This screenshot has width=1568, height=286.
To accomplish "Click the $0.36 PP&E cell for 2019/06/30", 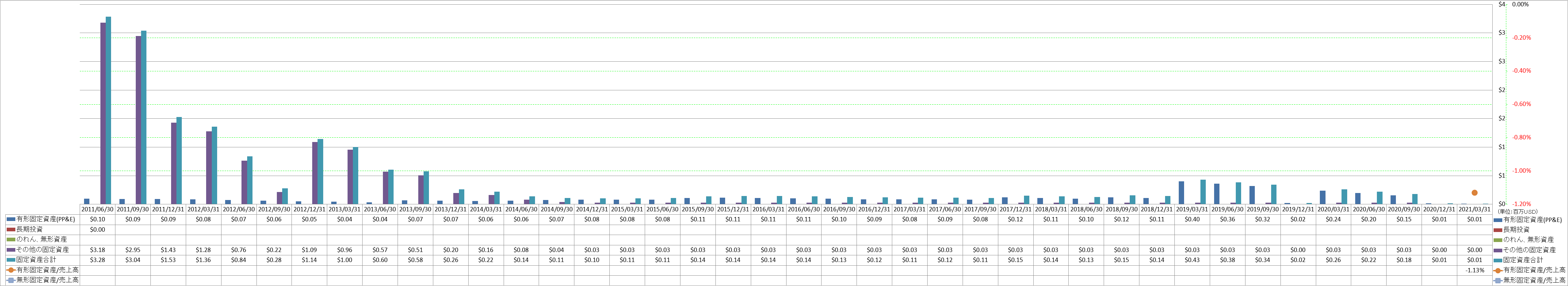I will (x=1227, y=219).
